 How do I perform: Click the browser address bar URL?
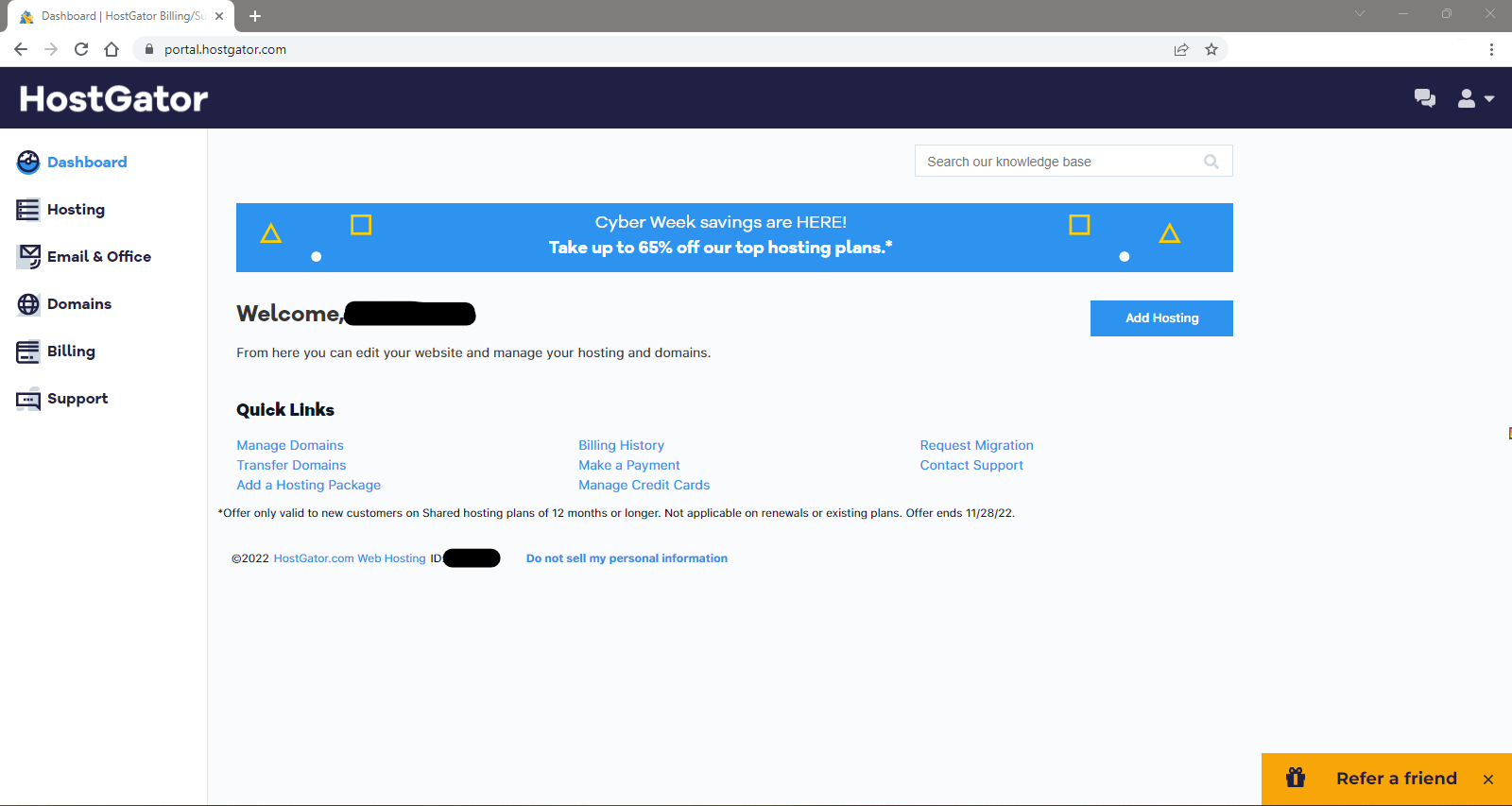(225, 49)
